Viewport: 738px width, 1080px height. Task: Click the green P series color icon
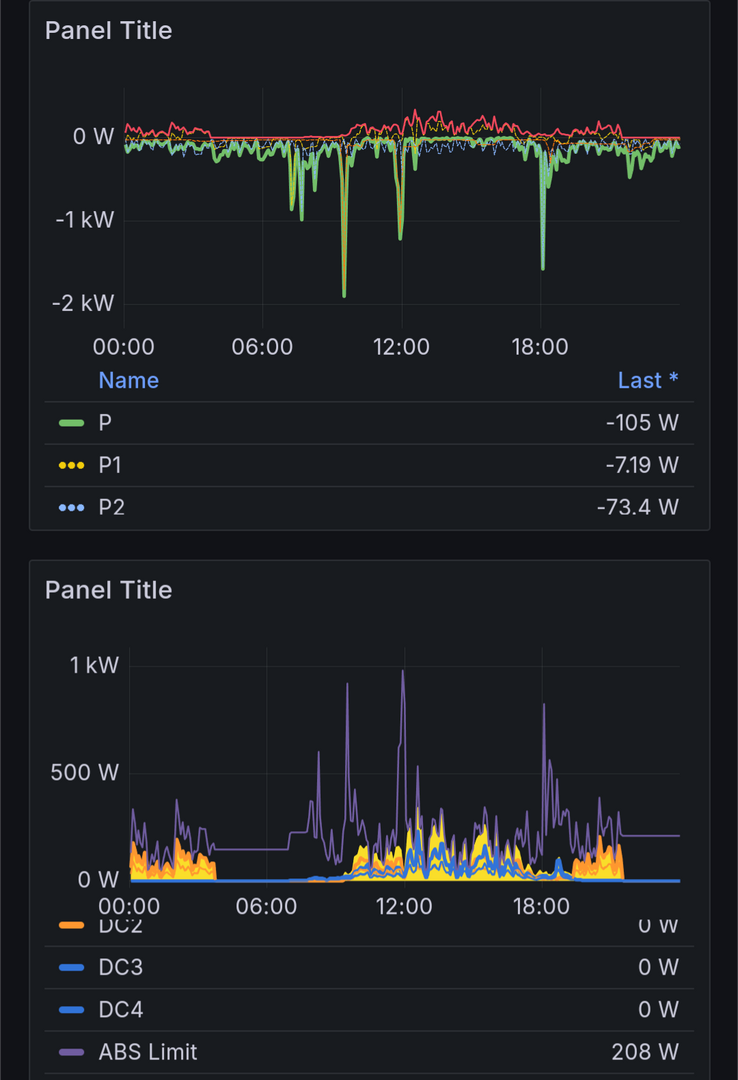[71, 423]
